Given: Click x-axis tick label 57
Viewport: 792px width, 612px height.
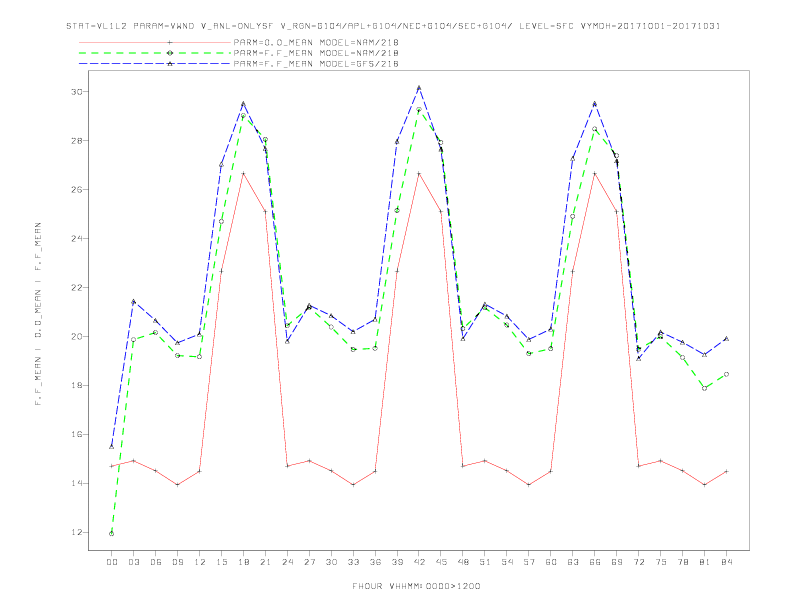Looking at the screenshot, I should 529,562.
